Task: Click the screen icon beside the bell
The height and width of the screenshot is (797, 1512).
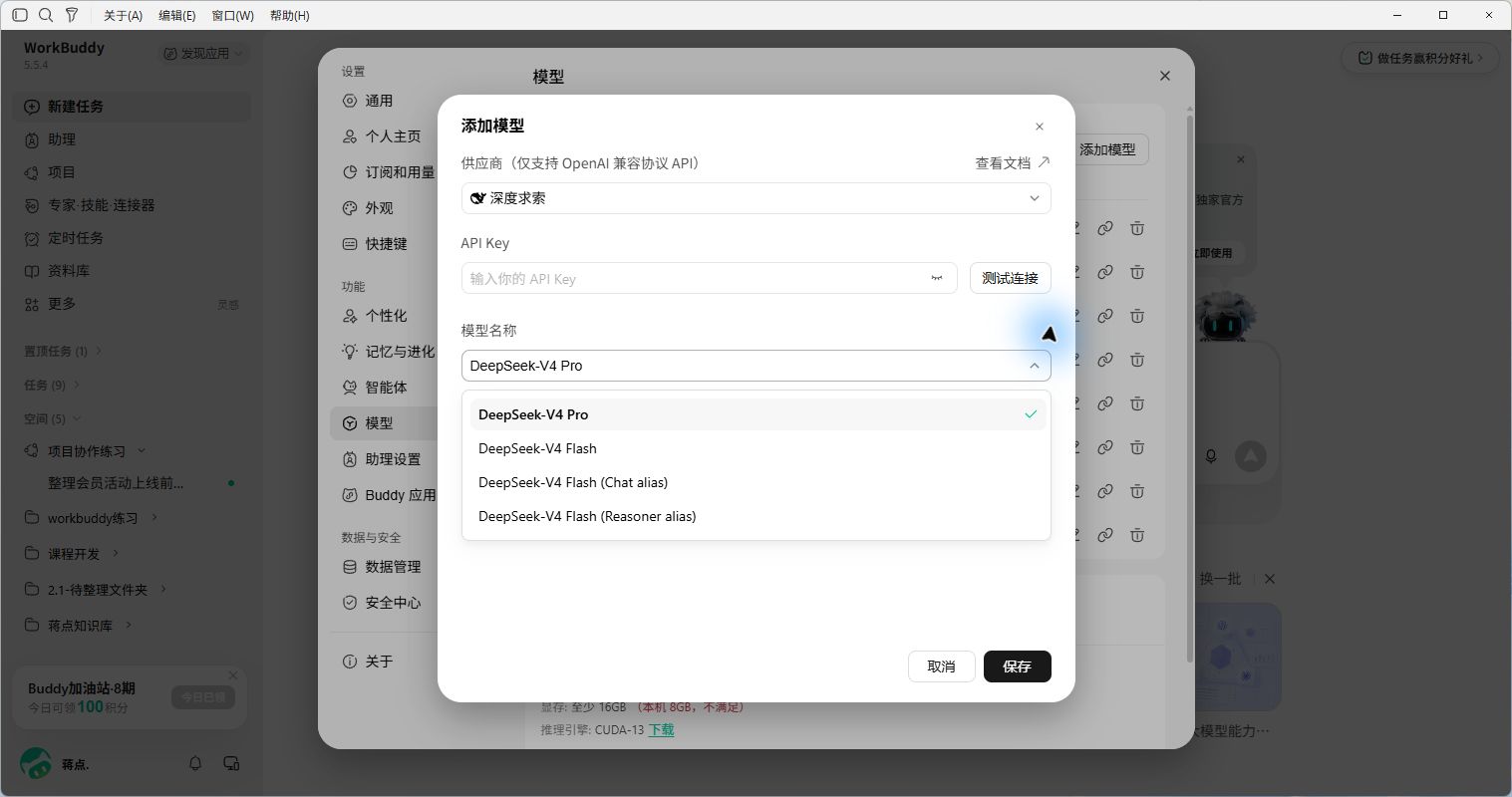Action: click(231, 763)
